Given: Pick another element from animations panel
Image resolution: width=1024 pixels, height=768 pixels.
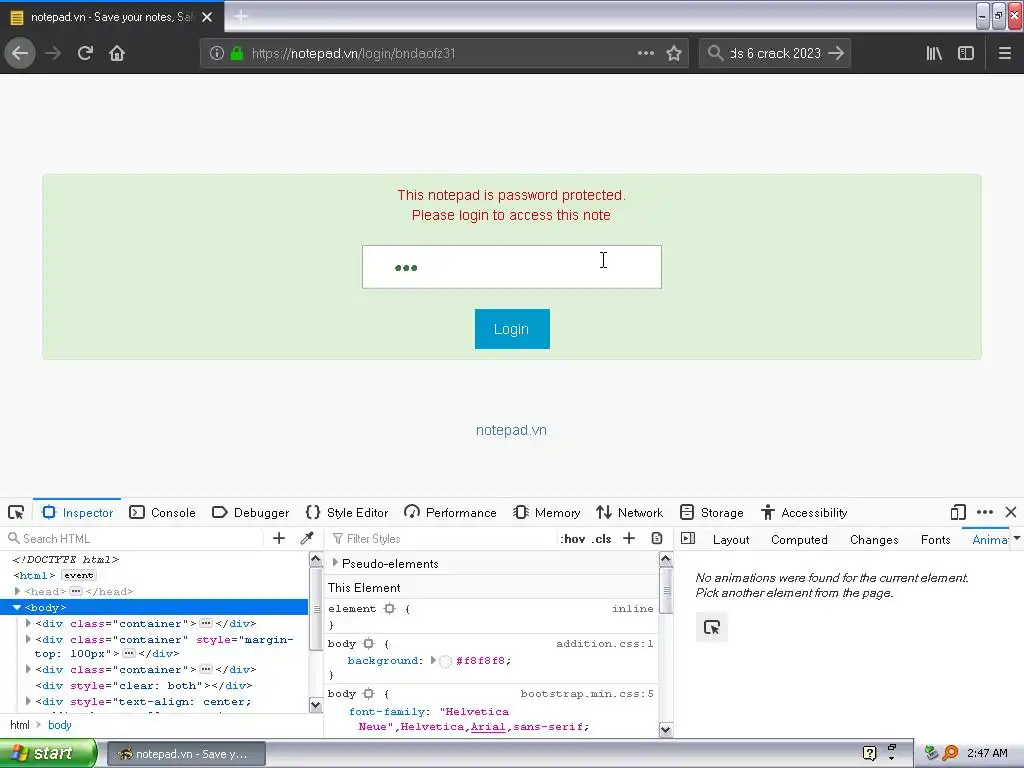Looking at the screenshot, I should click(x=712, y=628).
